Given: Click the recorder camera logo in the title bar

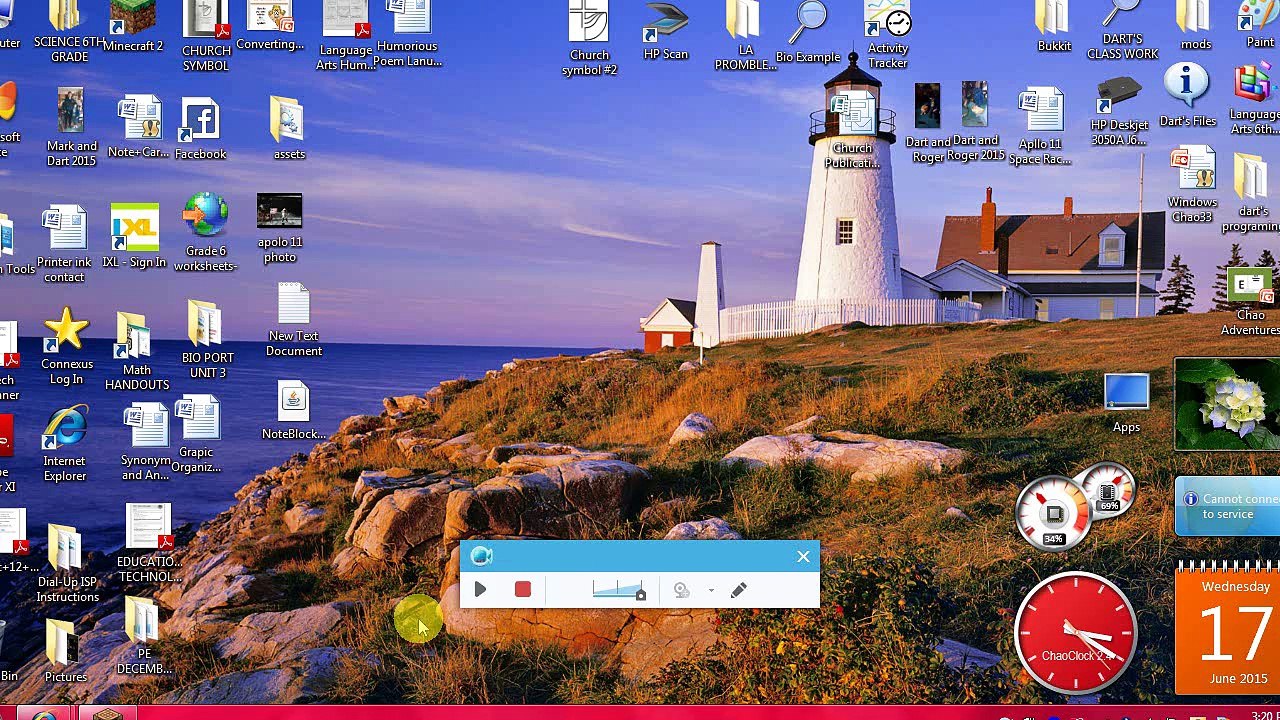Looking at the screenshot, I should 481,556.
